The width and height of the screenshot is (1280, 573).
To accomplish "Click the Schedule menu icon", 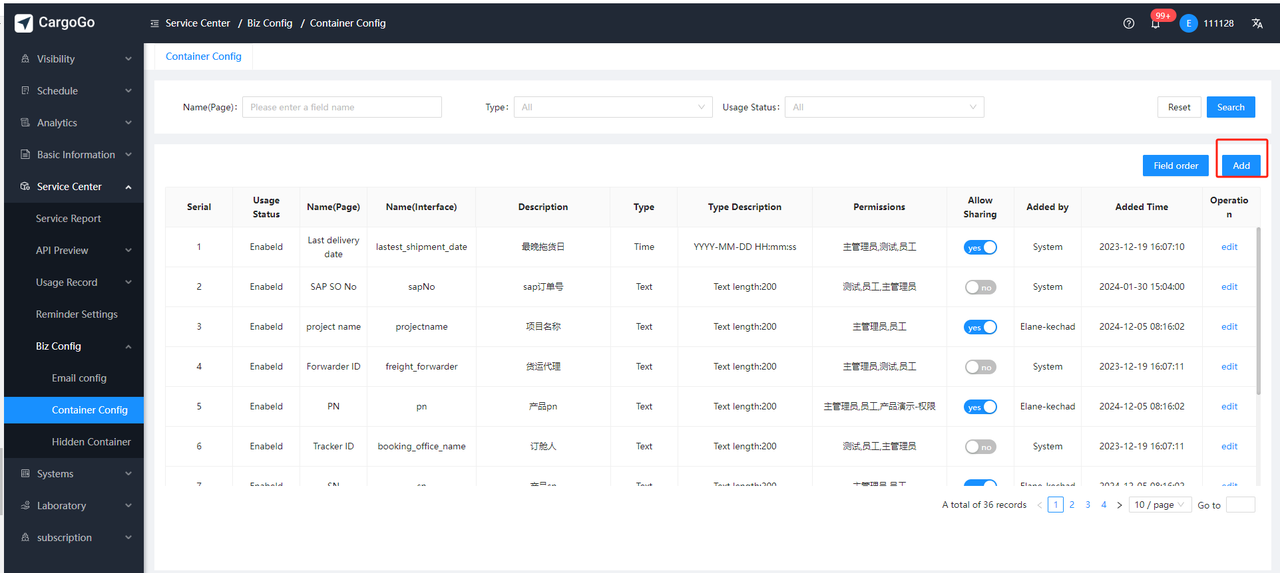I will (26, 91).
